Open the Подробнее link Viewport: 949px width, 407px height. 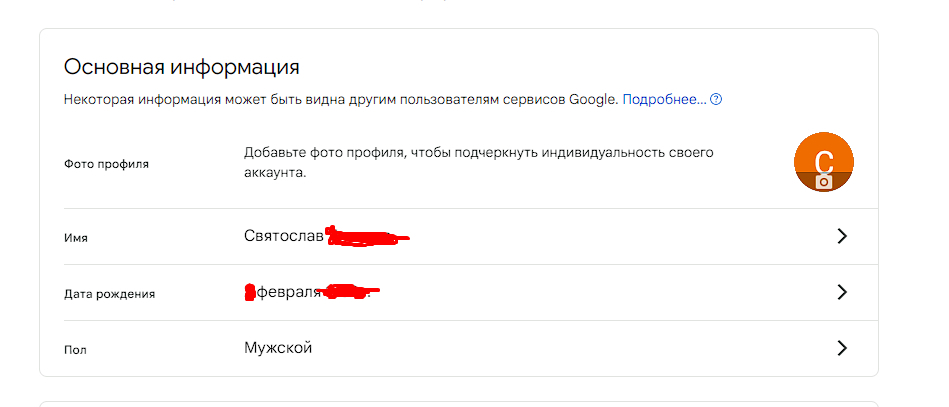tap(664, 99)
